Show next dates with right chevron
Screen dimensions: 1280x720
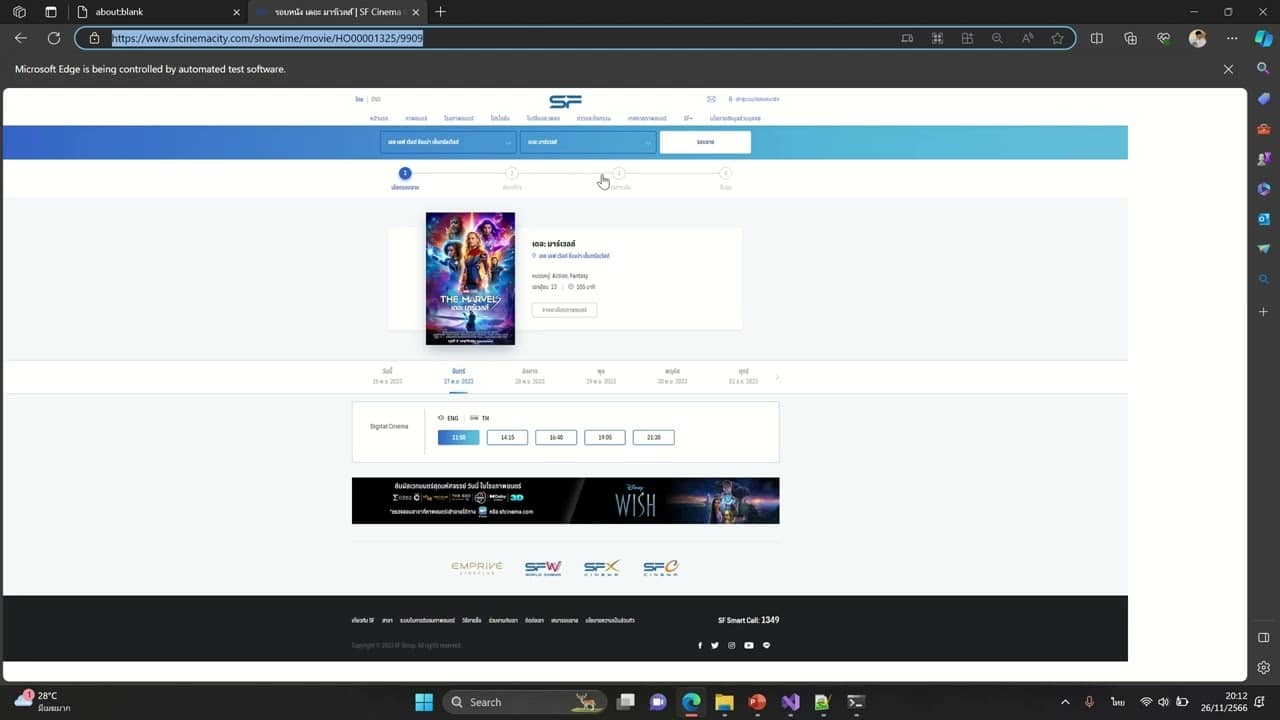(x=777, y=377)
